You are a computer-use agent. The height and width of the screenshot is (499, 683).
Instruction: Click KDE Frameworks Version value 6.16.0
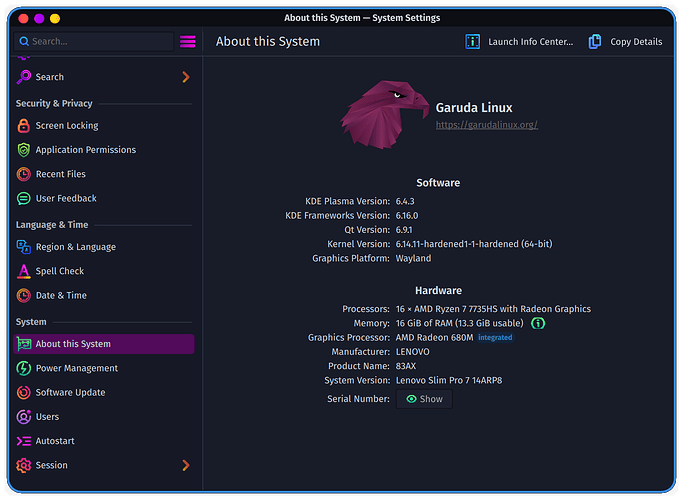[x=407, y=216]
